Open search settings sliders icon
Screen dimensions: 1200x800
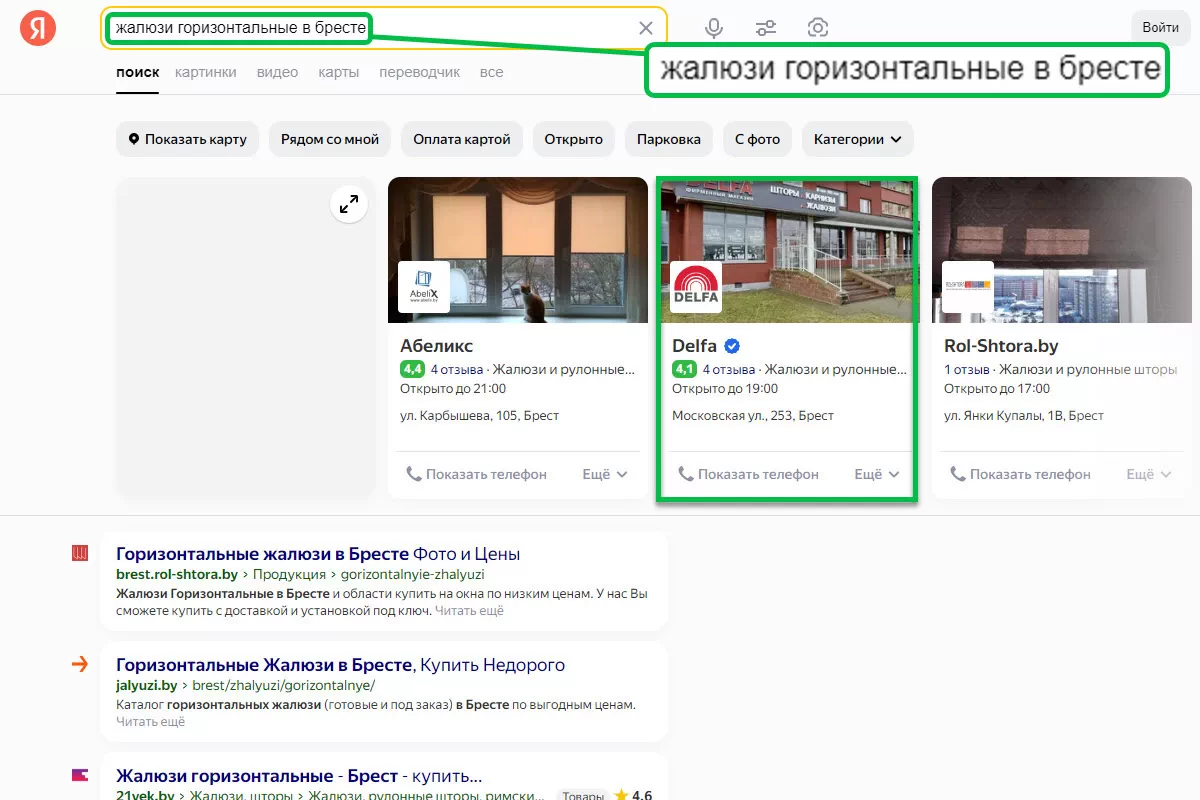click(766, 28)
